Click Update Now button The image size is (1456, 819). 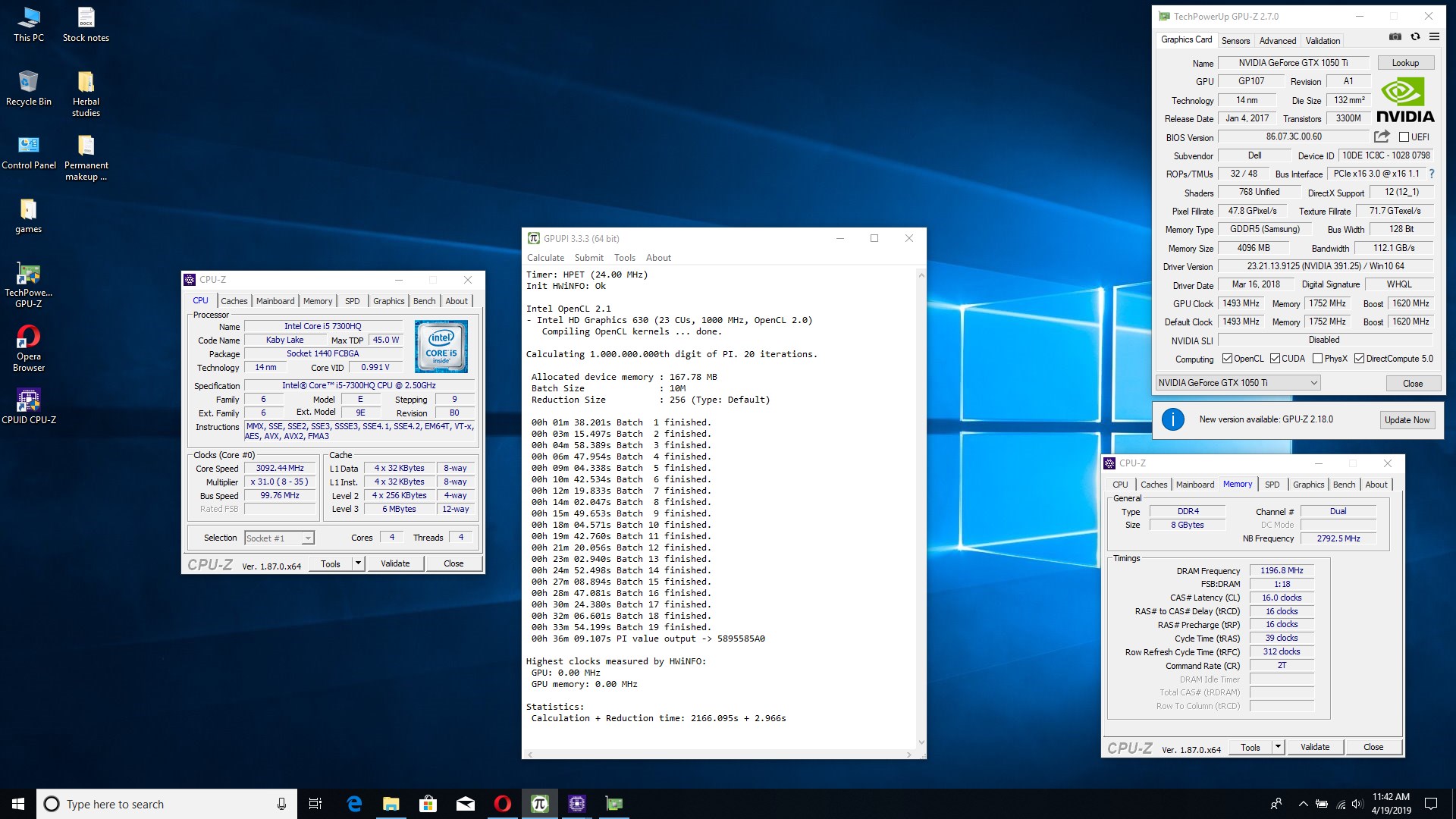[x=1407, y=420]
